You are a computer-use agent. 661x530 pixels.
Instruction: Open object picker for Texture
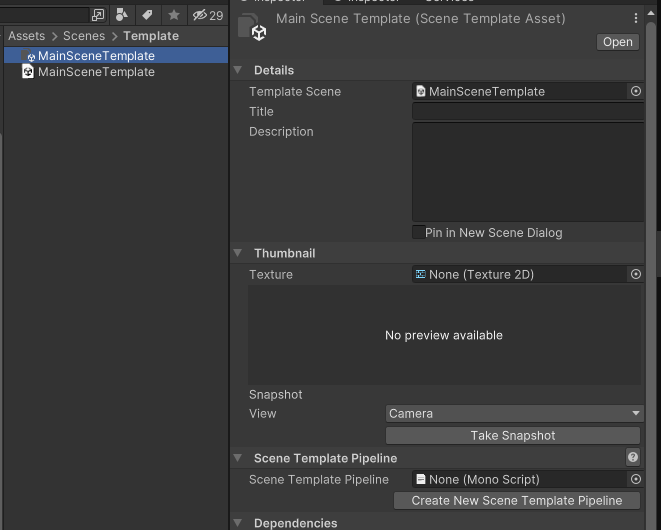click(x=636, y=274)
